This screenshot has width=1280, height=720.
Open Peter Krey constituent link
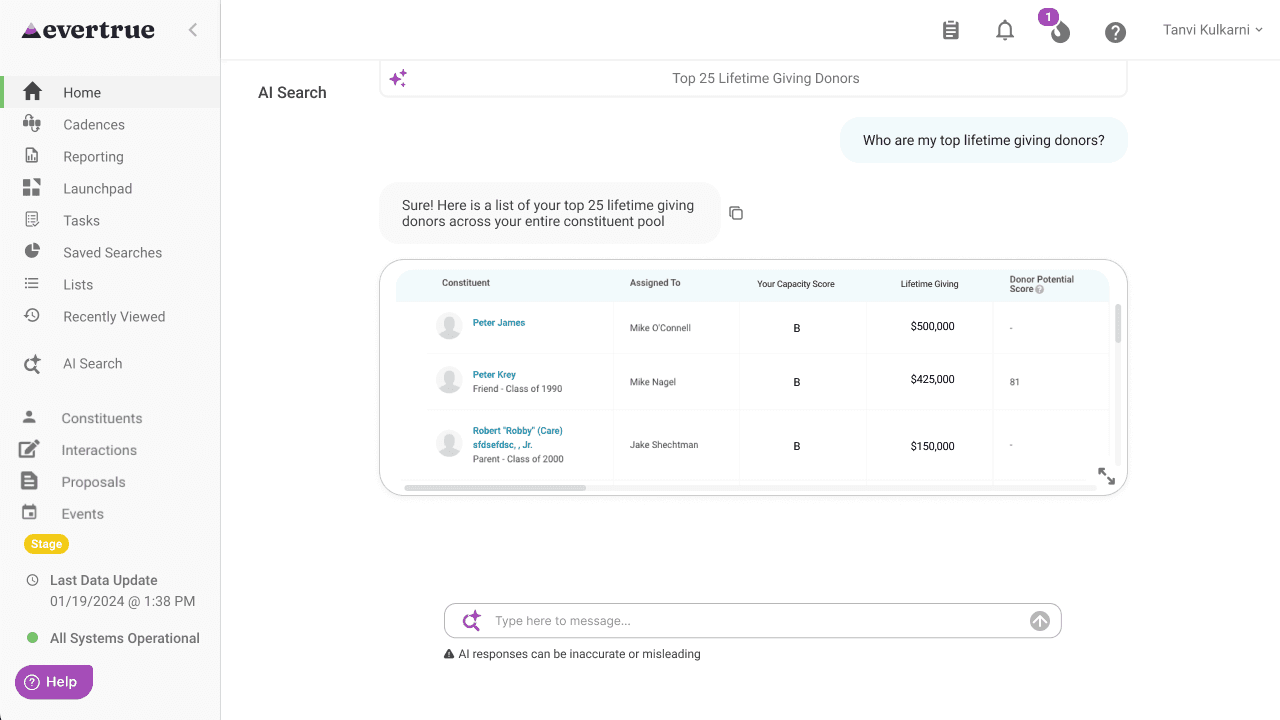494,375
